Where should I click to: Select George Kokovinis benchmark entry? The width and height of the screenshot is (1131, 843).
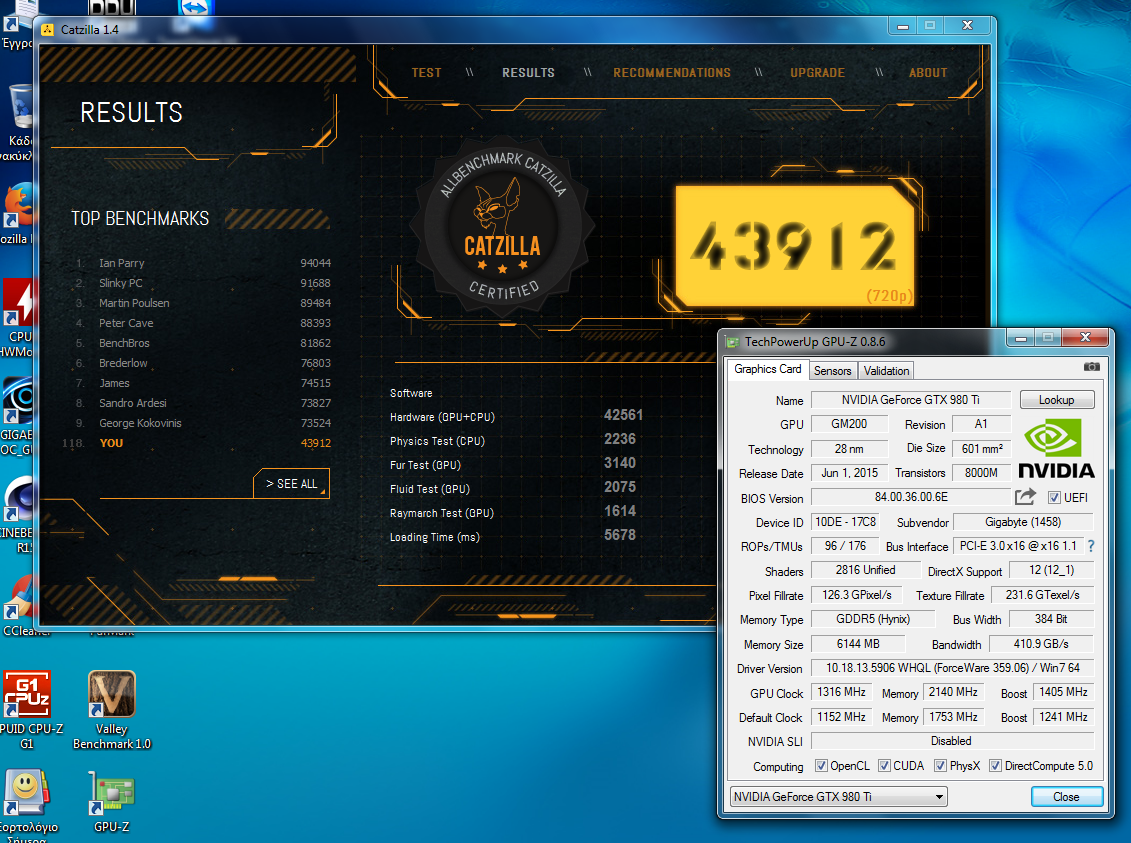[203, 423]
